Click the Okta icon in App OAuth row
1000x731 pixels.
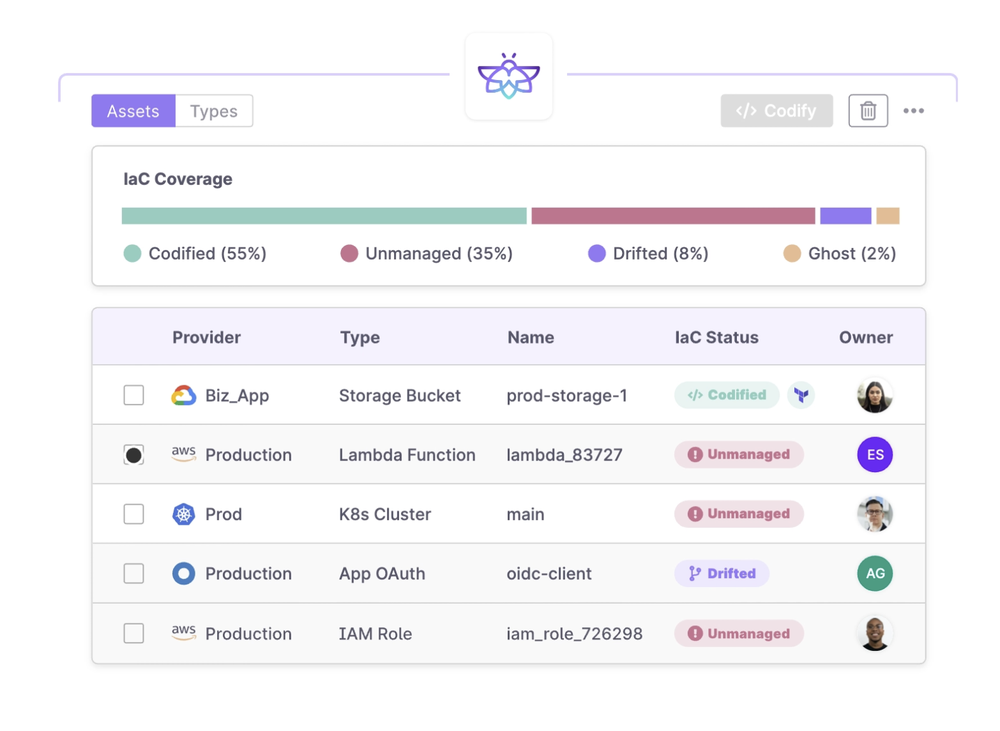click(183, 573)
